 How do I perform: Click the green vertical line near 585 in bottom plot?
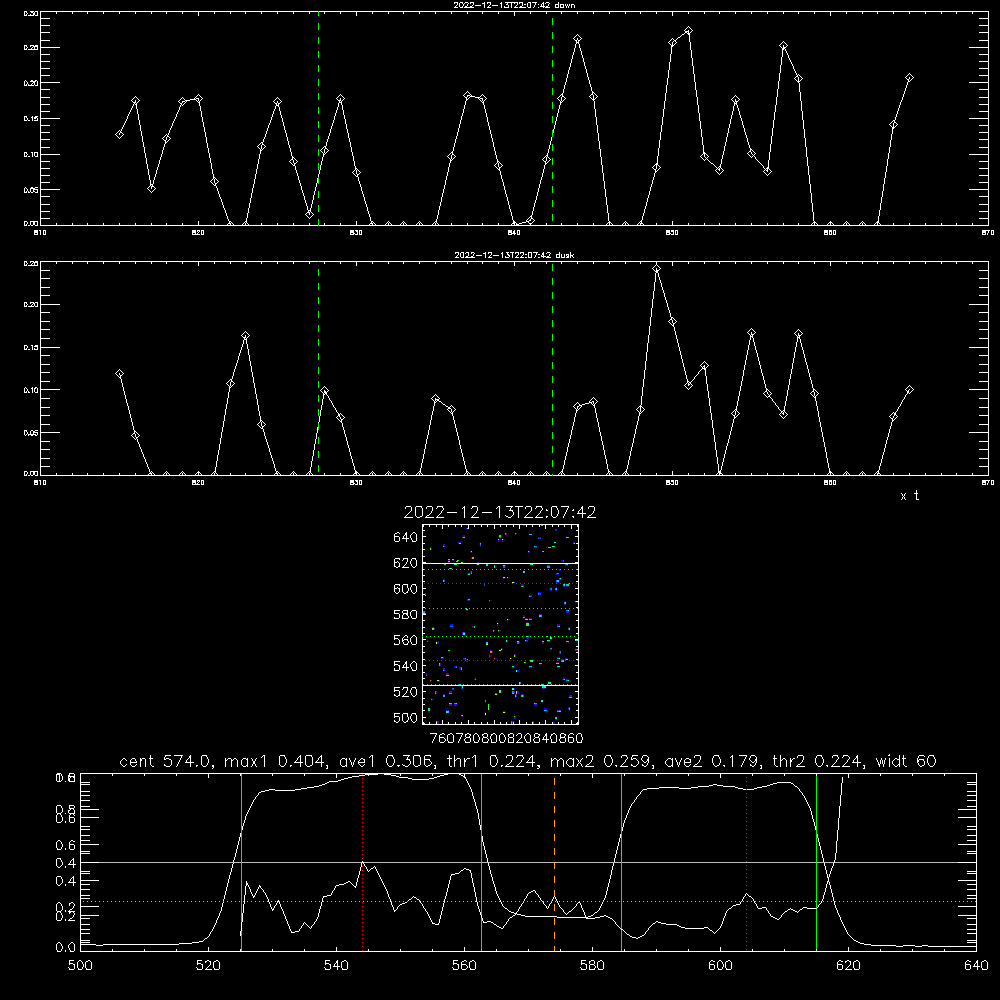click(621, 861)
